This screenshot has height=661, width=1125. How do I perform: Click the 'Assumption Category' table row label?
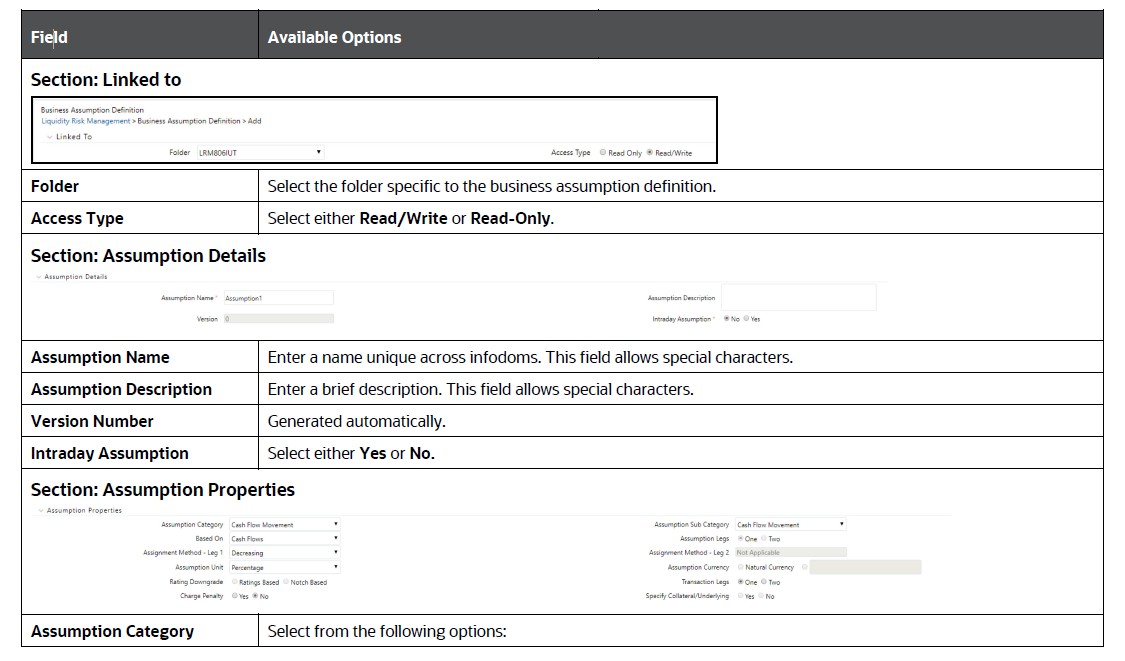(x=112, y=632)
